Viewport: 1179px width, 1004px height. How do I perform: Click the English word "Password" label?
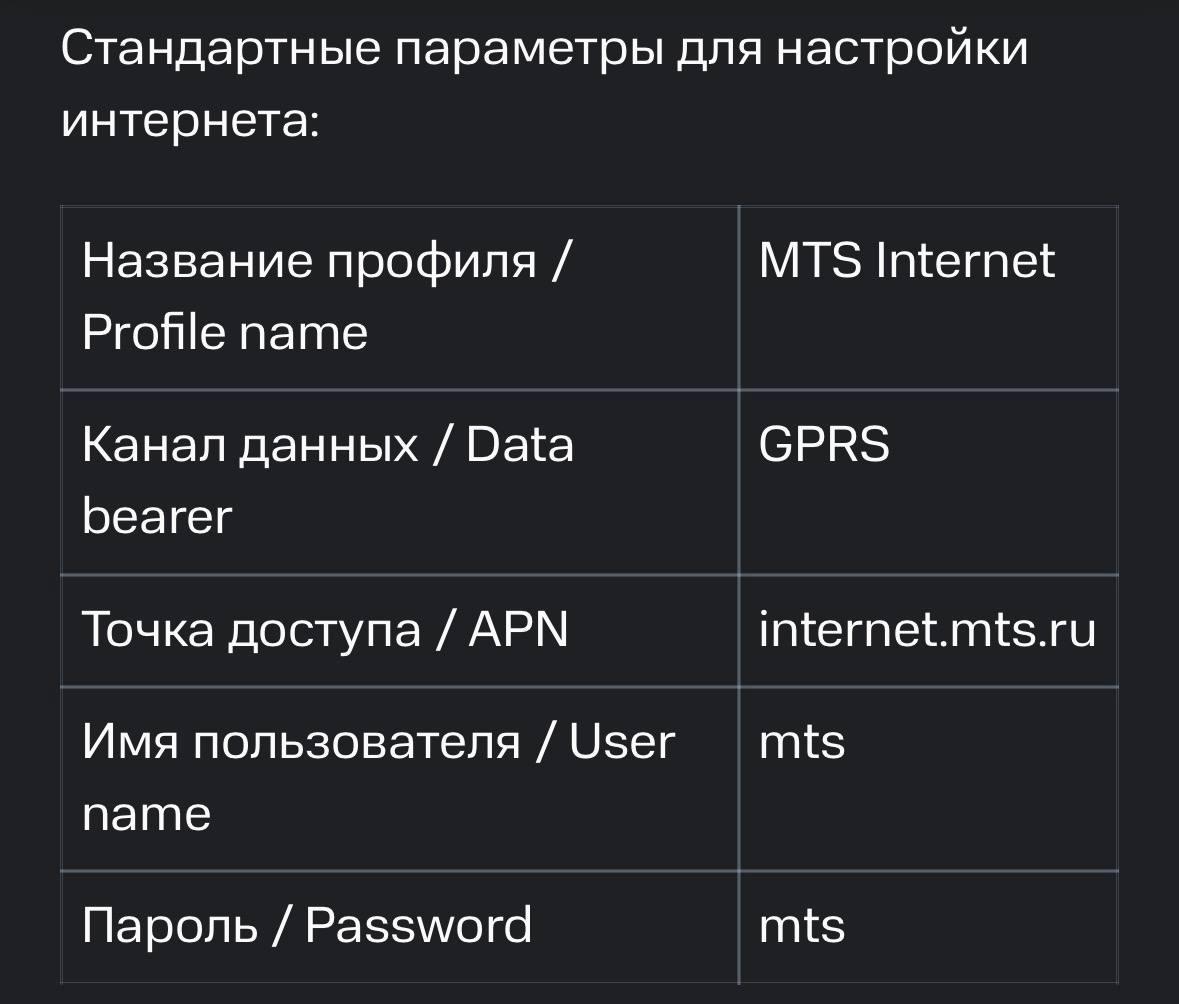coord(418,925)
